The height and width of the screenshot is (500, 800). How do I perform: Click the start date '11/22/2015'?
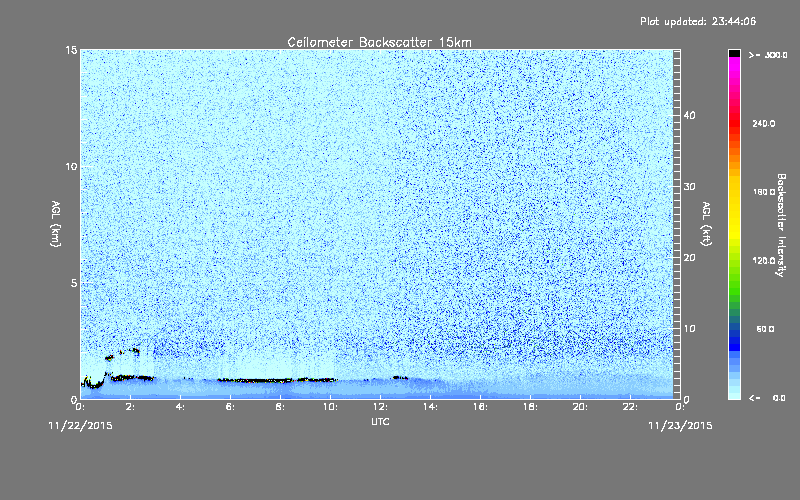click(81, 426)
